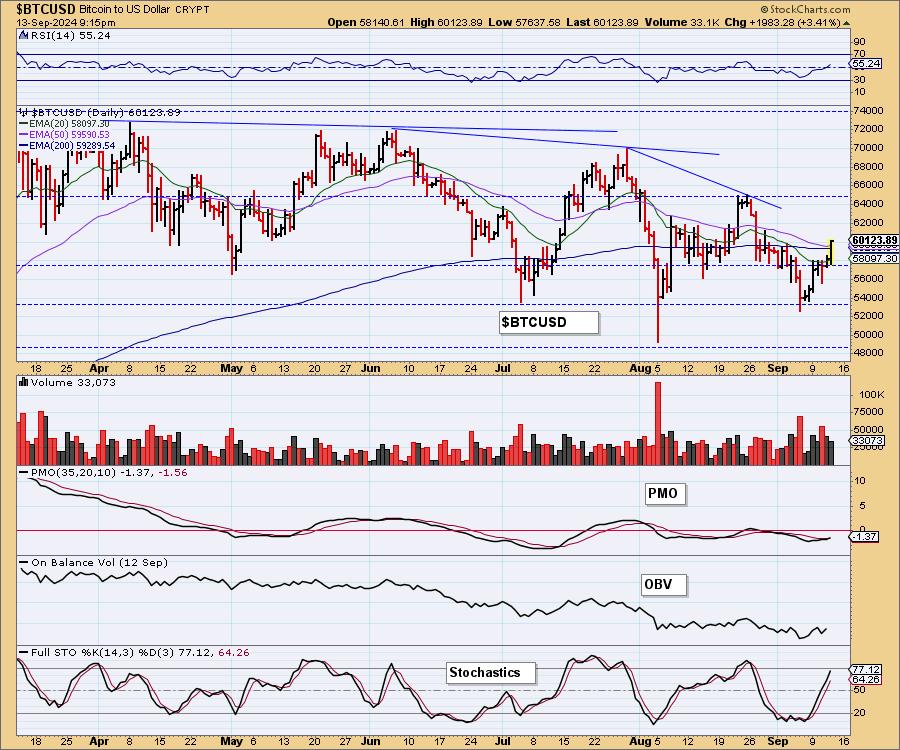Click the -1.37 PMO value tag on the right axis

point(864,536)
